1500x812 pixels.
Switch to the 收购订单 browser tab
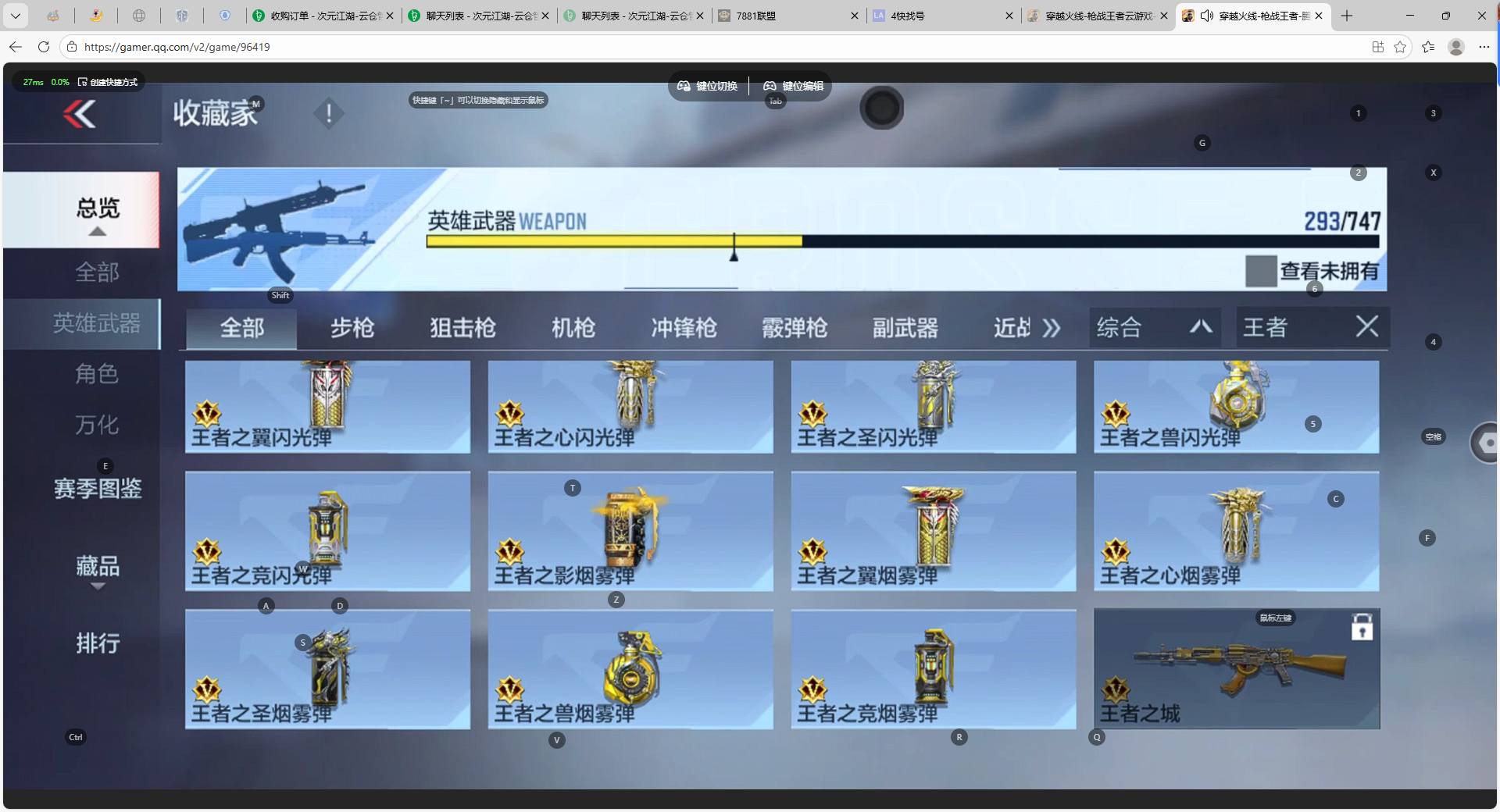323,16
